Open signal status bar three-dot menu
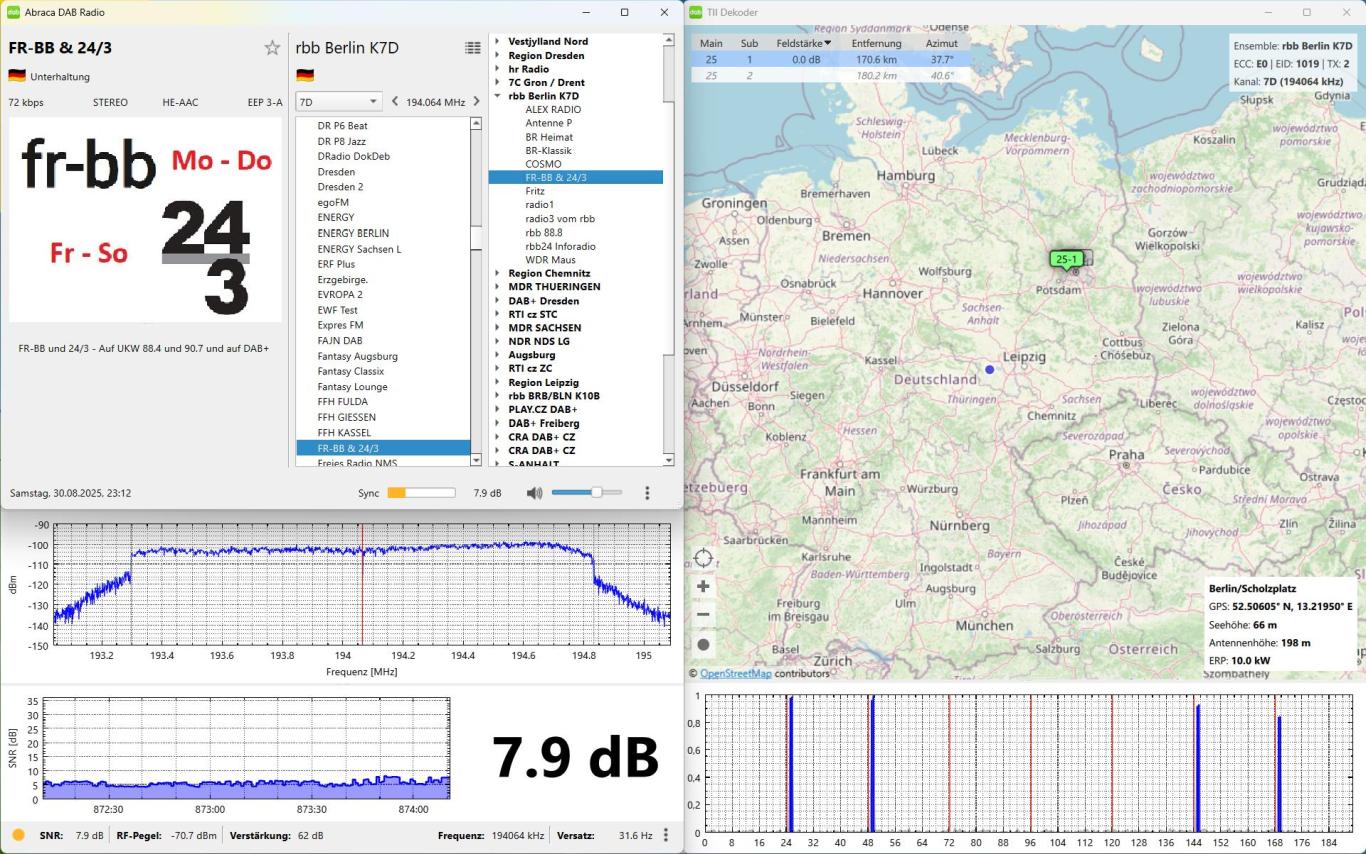1366x854 pixels. tap(666, 835)
